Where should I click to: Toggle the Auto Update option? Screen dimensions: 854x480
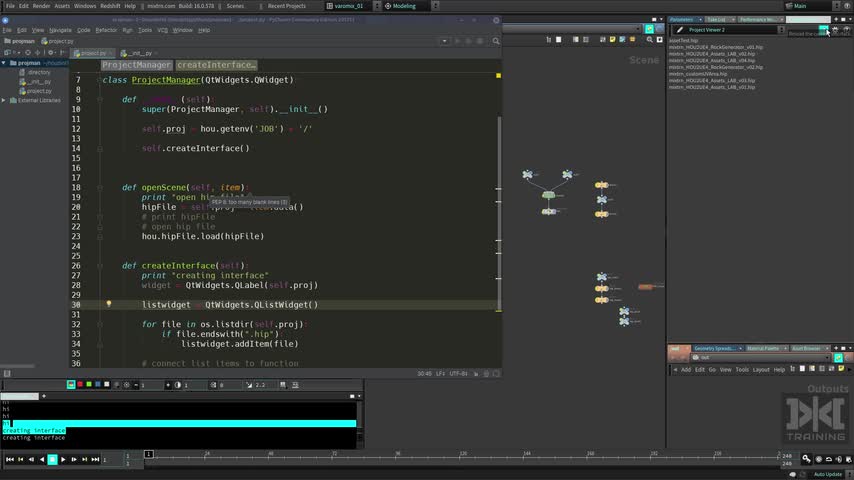click(x=828, y=475)
